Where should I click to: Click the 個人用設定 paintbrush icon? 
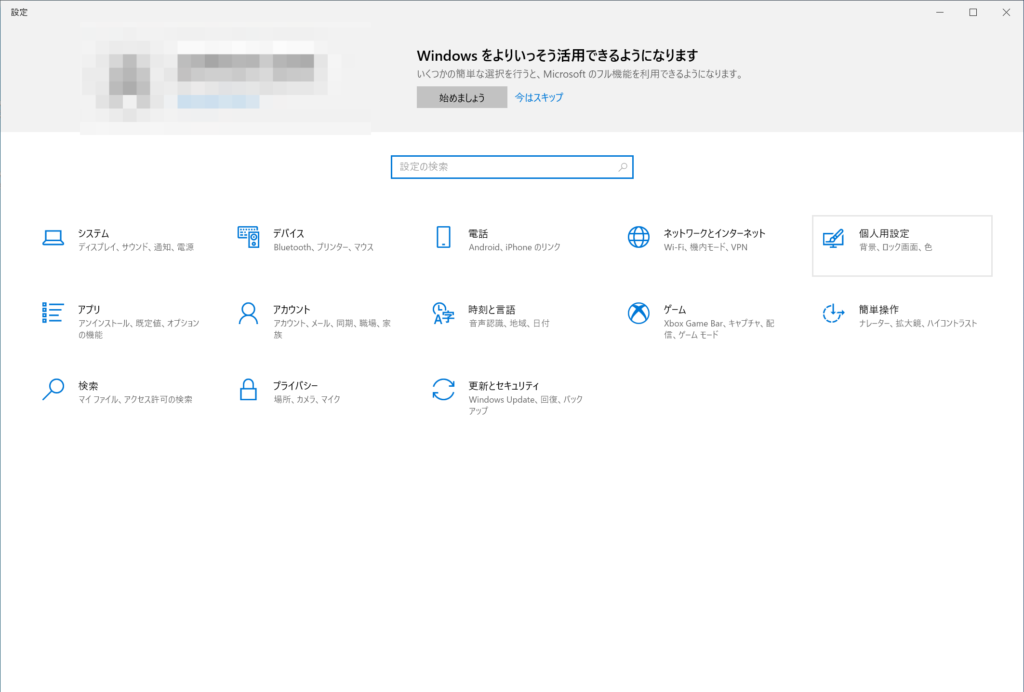[x=833, y=239]
